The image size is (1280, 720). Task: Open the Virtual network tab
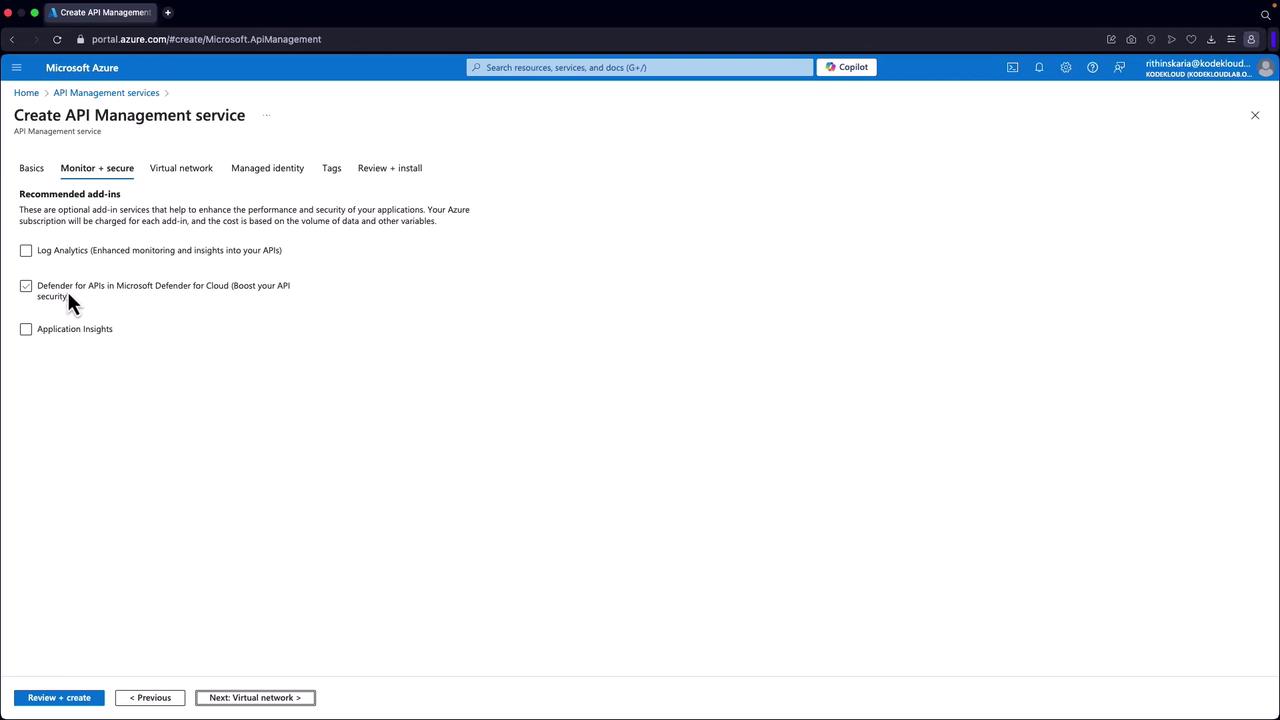[181, 168]
